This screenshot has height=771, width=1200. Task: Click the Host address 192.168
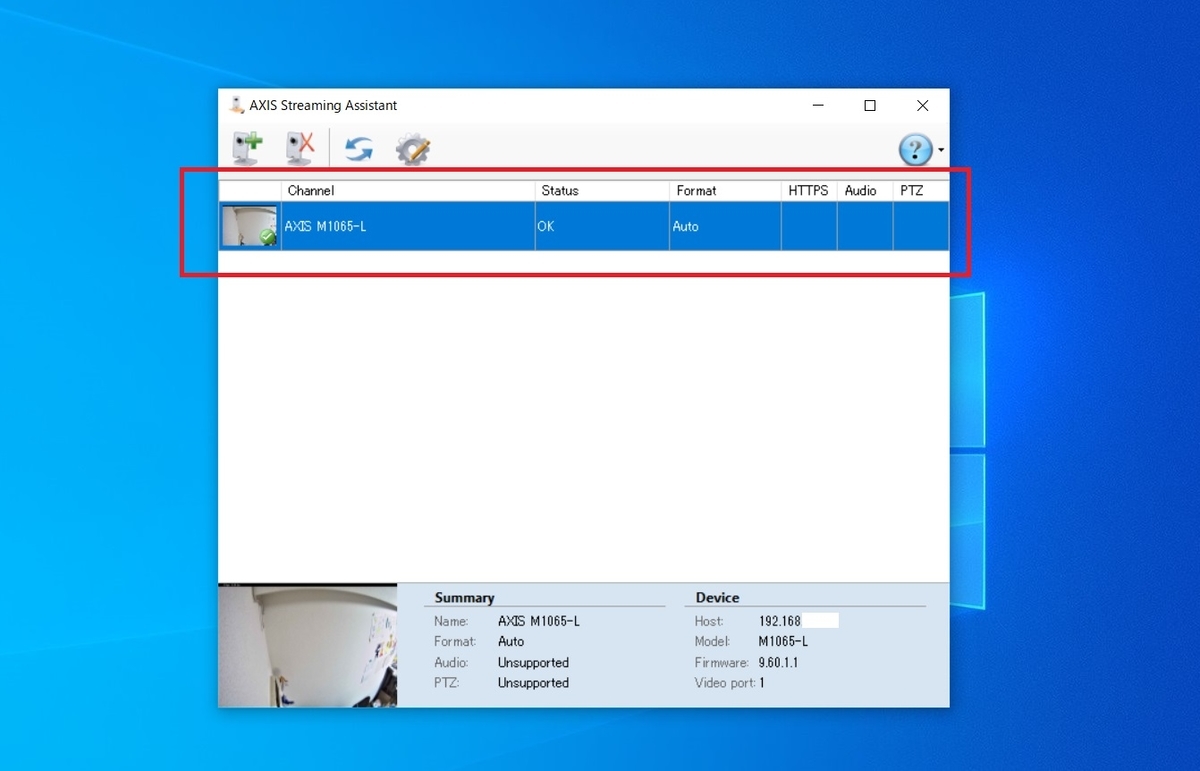pos(780,621)
